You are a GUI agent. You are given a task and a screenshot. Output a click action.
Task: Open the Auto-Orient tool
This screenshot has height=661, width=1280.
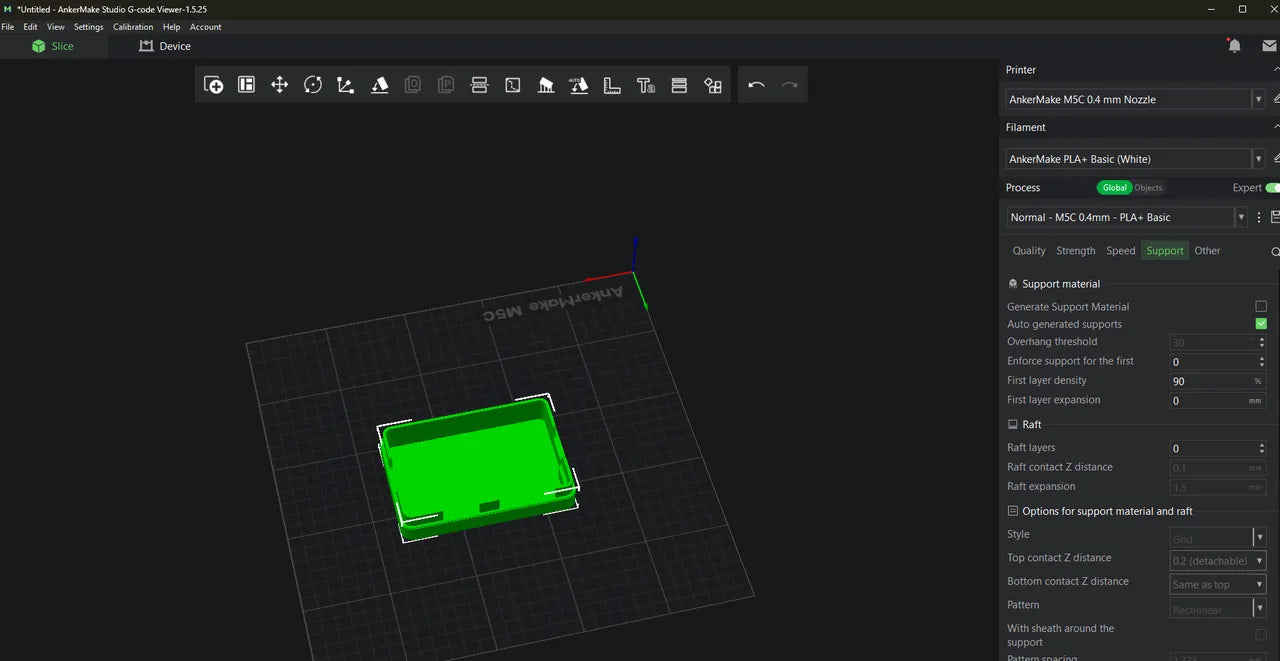pos(579,85)
